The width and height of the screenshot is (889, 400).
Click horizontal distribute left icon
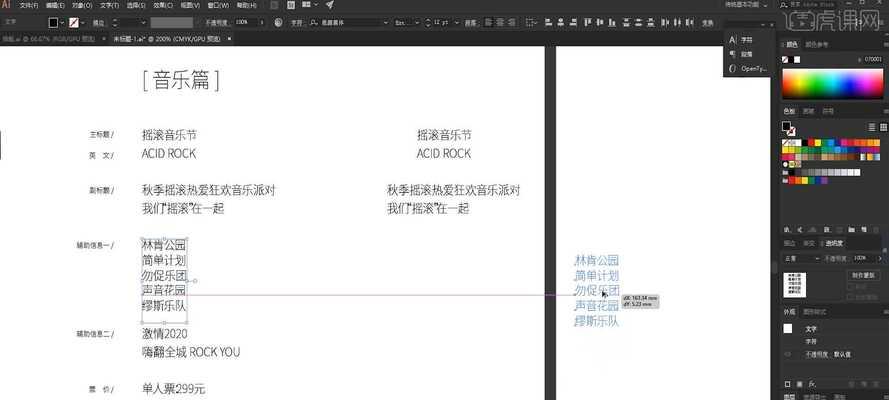[x=665, y=23]
